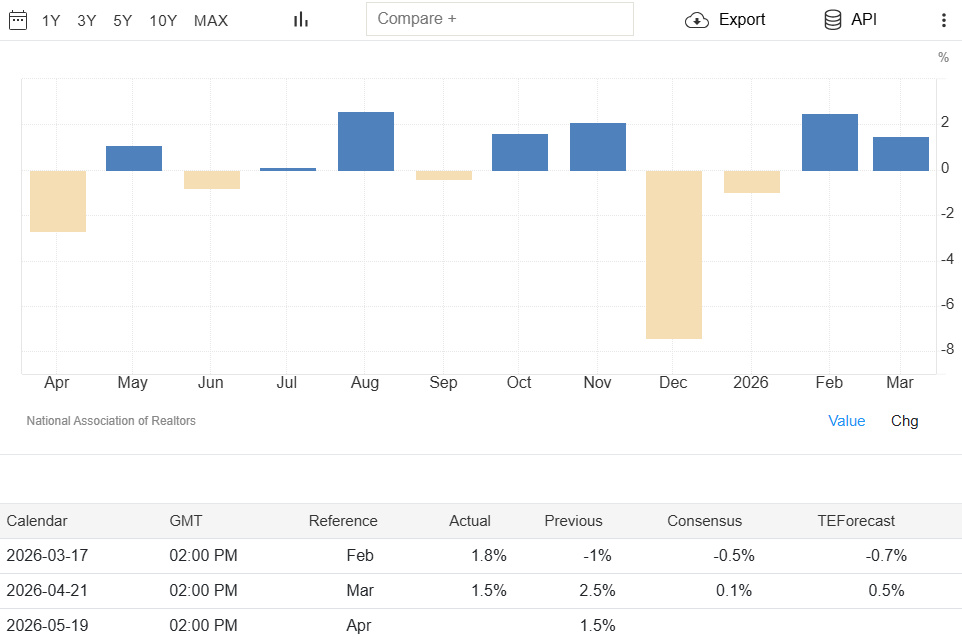Click the API button label
The image size is (962, 642).
point(864,20)
